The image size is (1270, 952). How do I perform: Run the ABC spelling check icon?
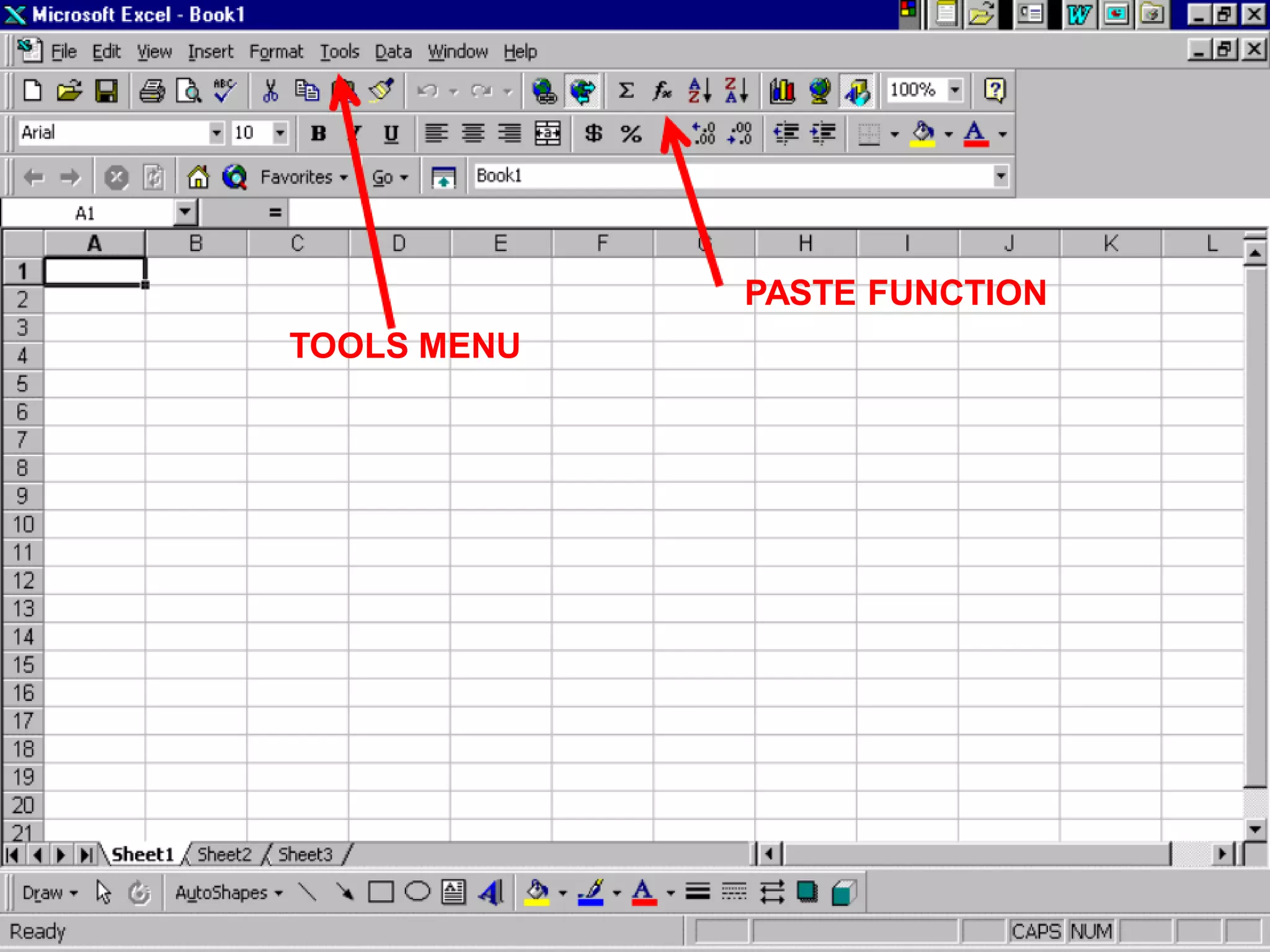tap(224, 91)
